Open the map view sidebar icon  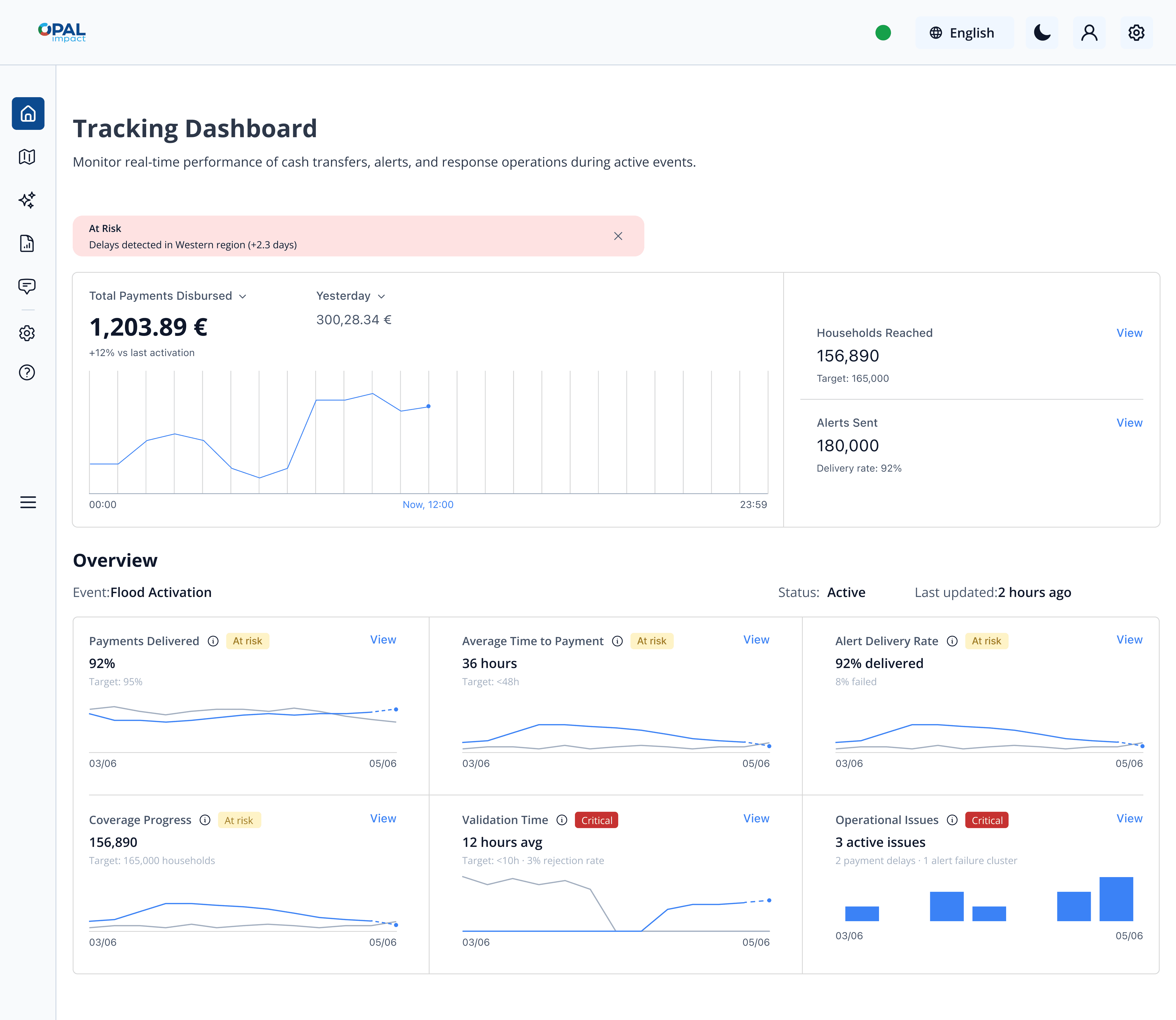(27, 157)
